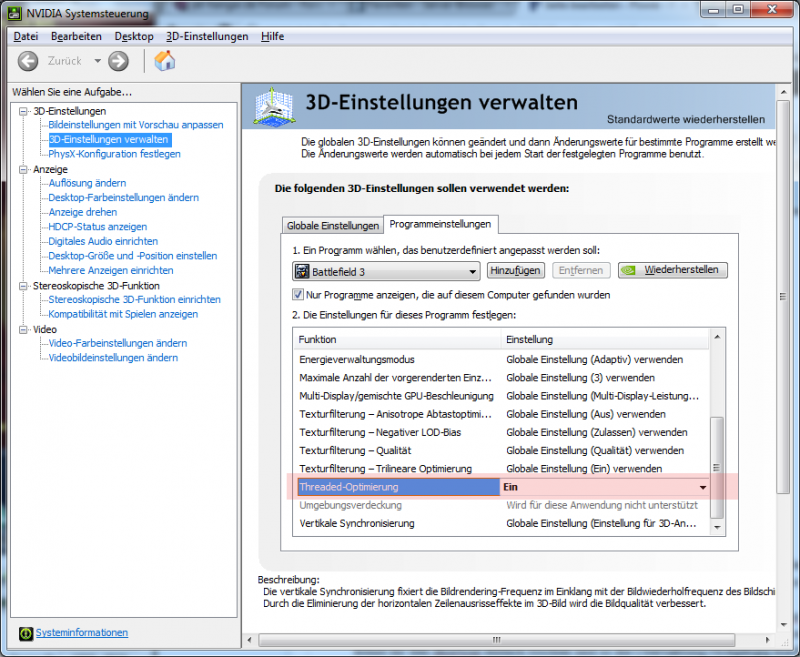Click the Zurück navigation arrow
The height and width of the screenshot is (657, 800).
click(27, 61)
